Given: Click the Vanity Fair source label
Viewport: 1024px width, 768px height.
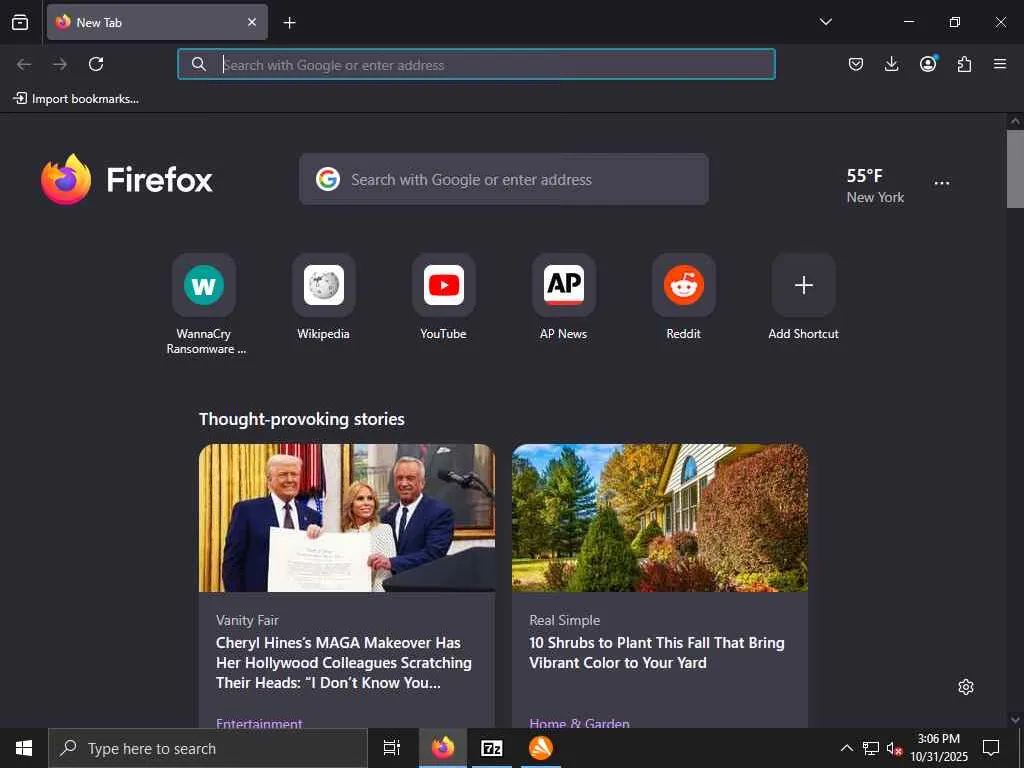Looking at the screenshot, I should (248, 620).
